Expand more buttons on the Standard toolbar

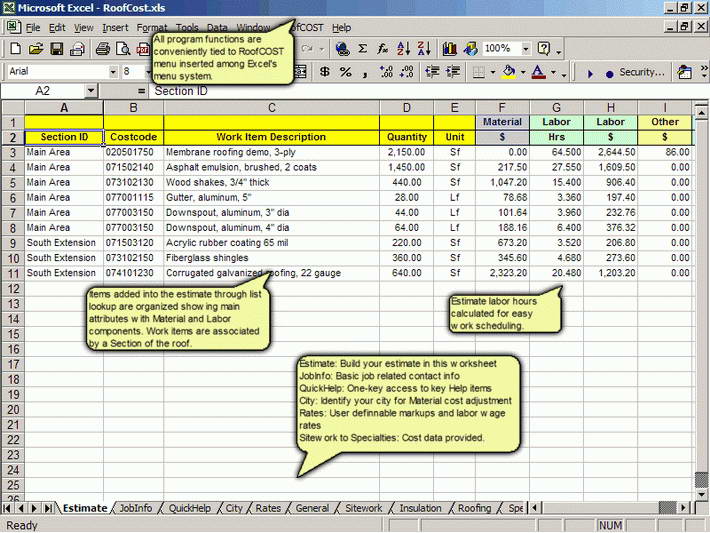coord(559,51)
